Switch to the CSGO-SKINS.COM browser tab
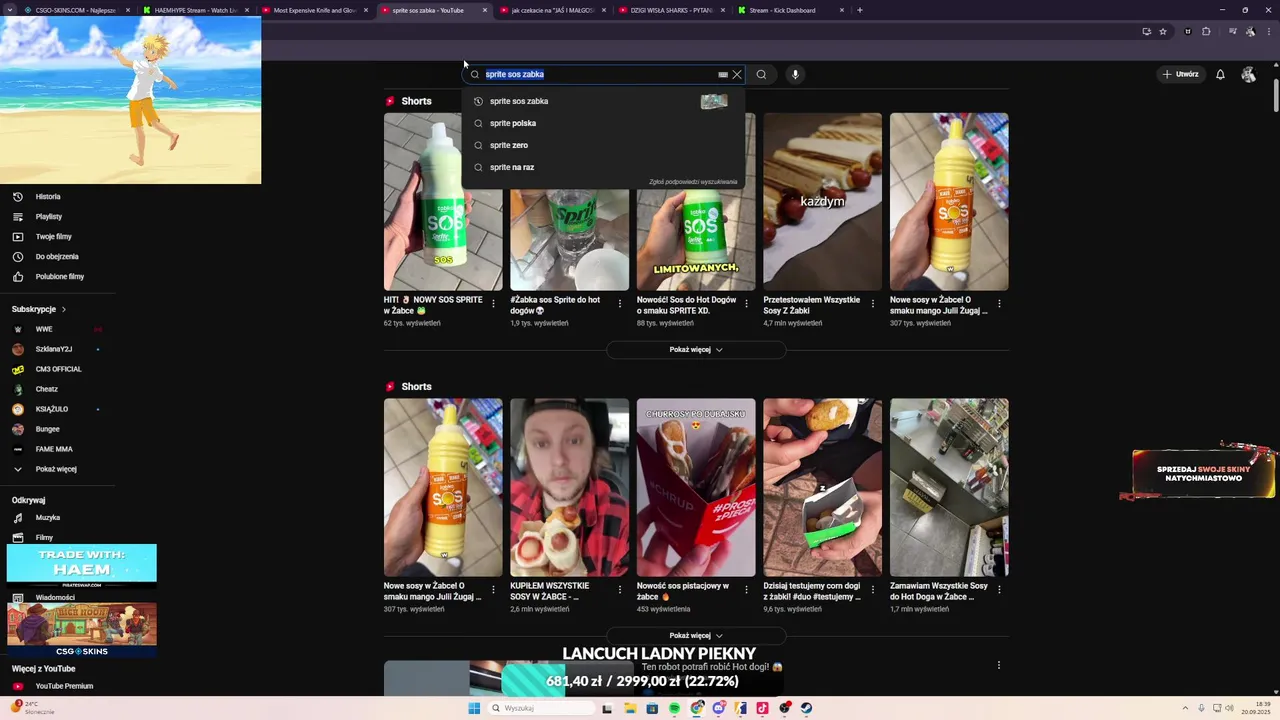 click(75, 10)
